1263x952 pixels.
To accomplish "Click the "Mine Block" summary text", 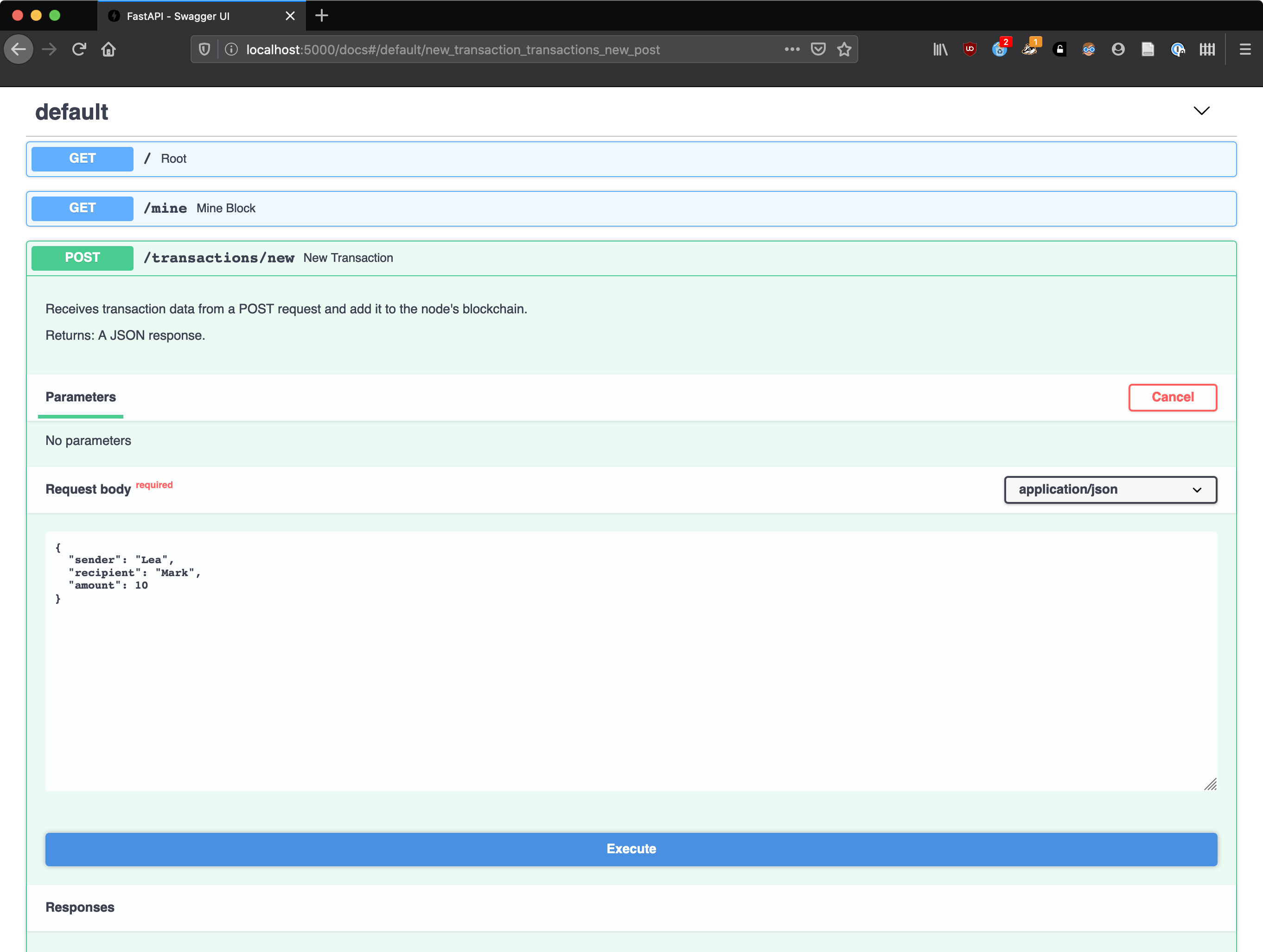I will click(225, 208).
